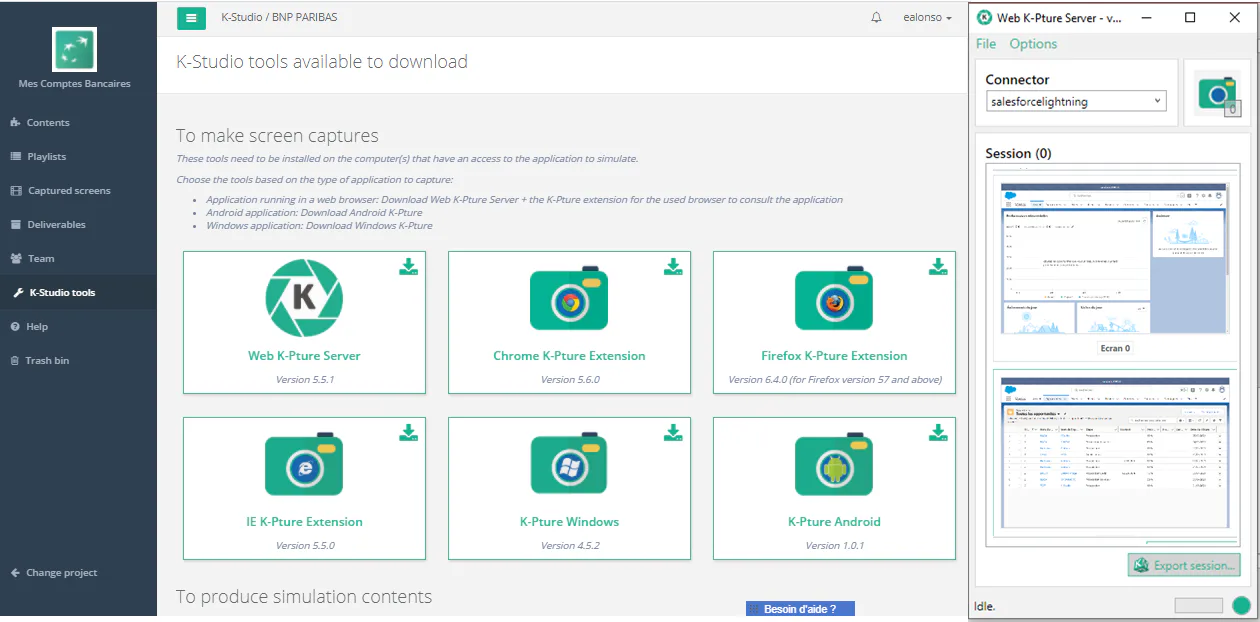Download K-Pture Android via its download arrow
Screen dimensions: 1260x622
coord(938,432)
